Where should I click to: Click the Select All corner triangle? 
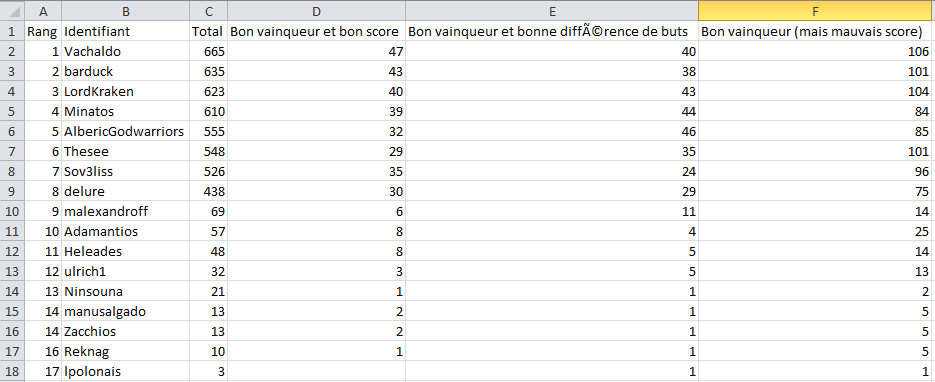tap(13, 10)
